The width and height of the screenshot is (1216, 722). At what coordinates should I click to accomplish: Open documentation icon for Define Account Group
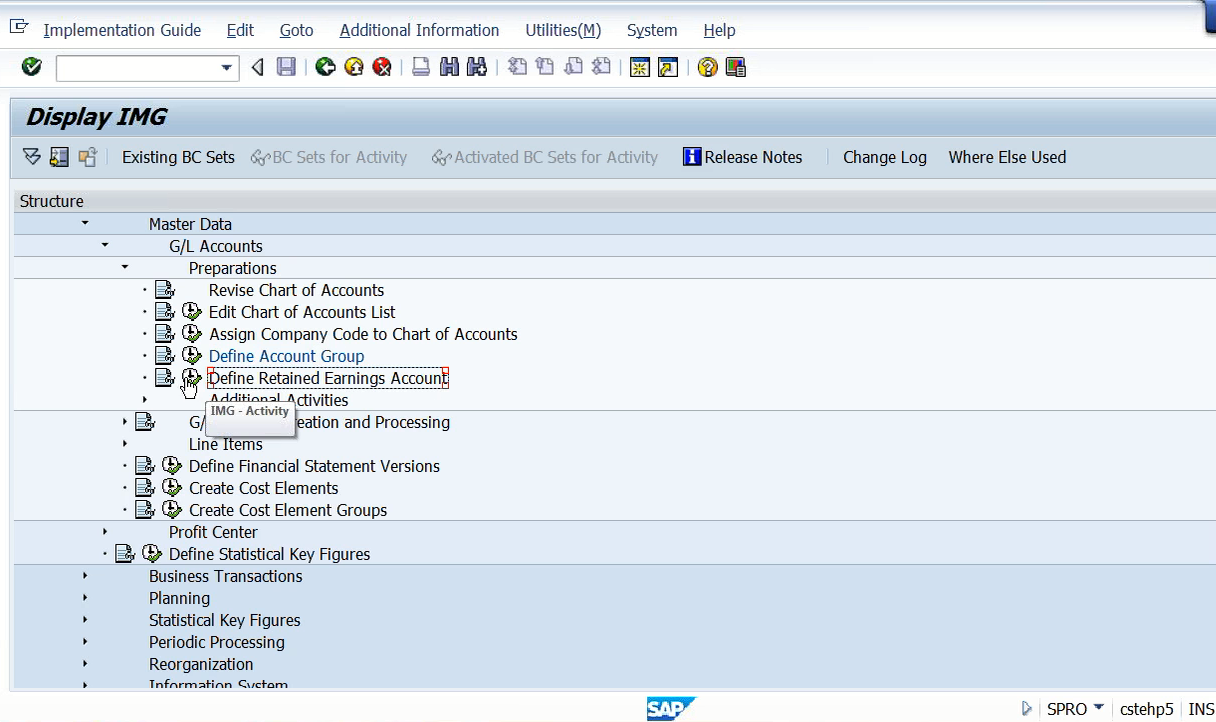click(164, 356)
